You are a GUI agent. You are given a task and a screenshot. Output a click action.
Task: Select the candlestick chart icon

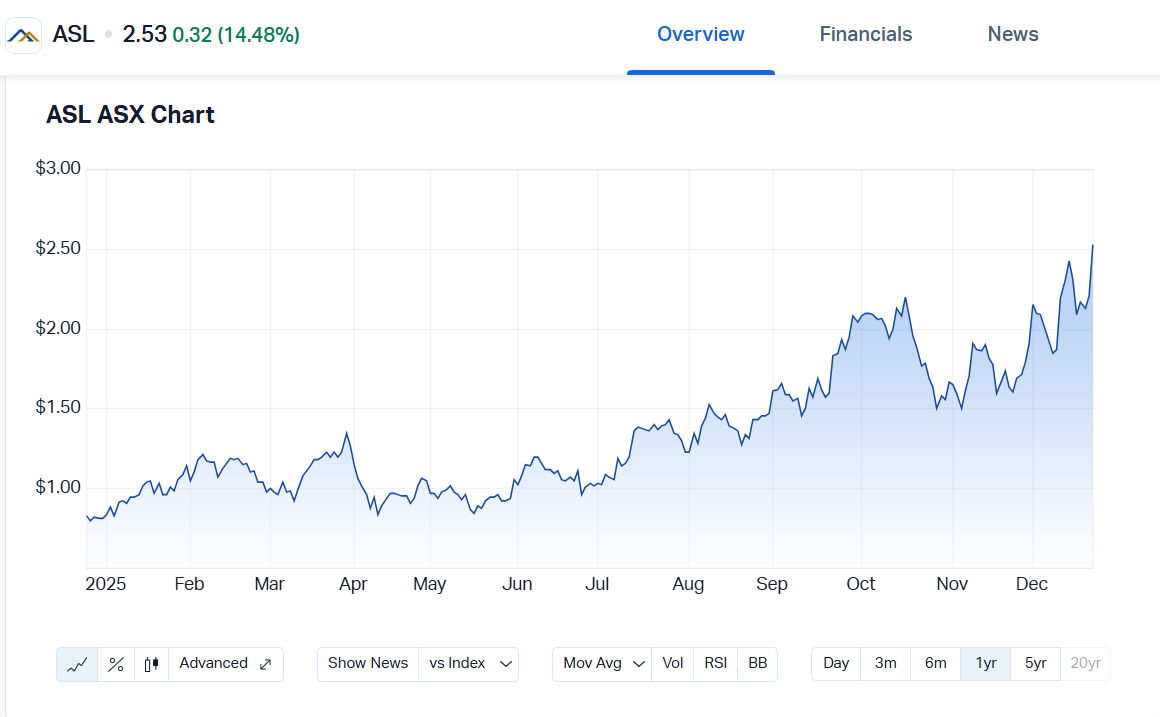pyautogui.click(x=151, y=664)
